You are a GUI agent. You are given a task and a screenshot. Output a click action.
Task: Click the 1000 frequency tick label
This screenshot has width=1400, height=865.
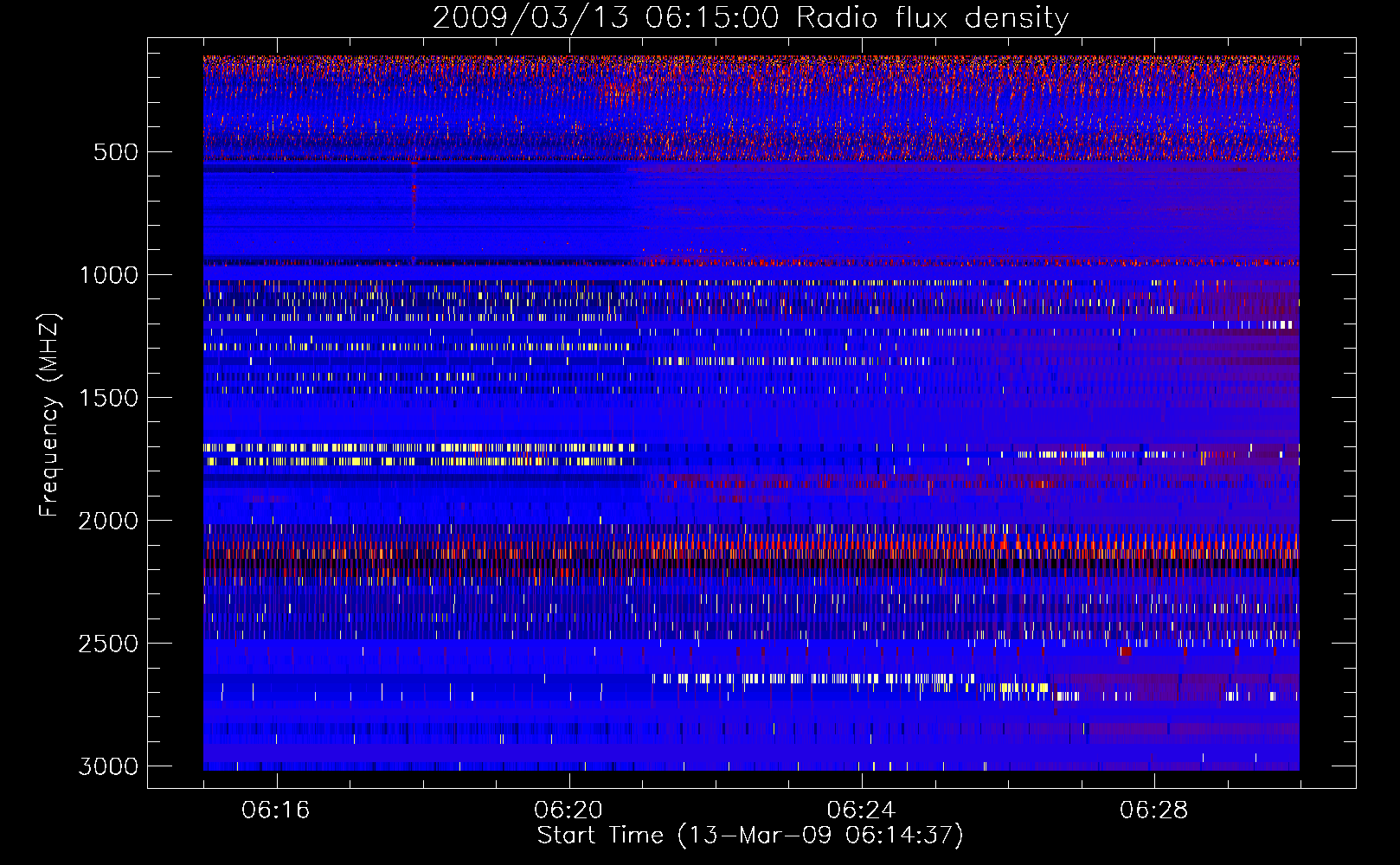[x=108, y=275]
